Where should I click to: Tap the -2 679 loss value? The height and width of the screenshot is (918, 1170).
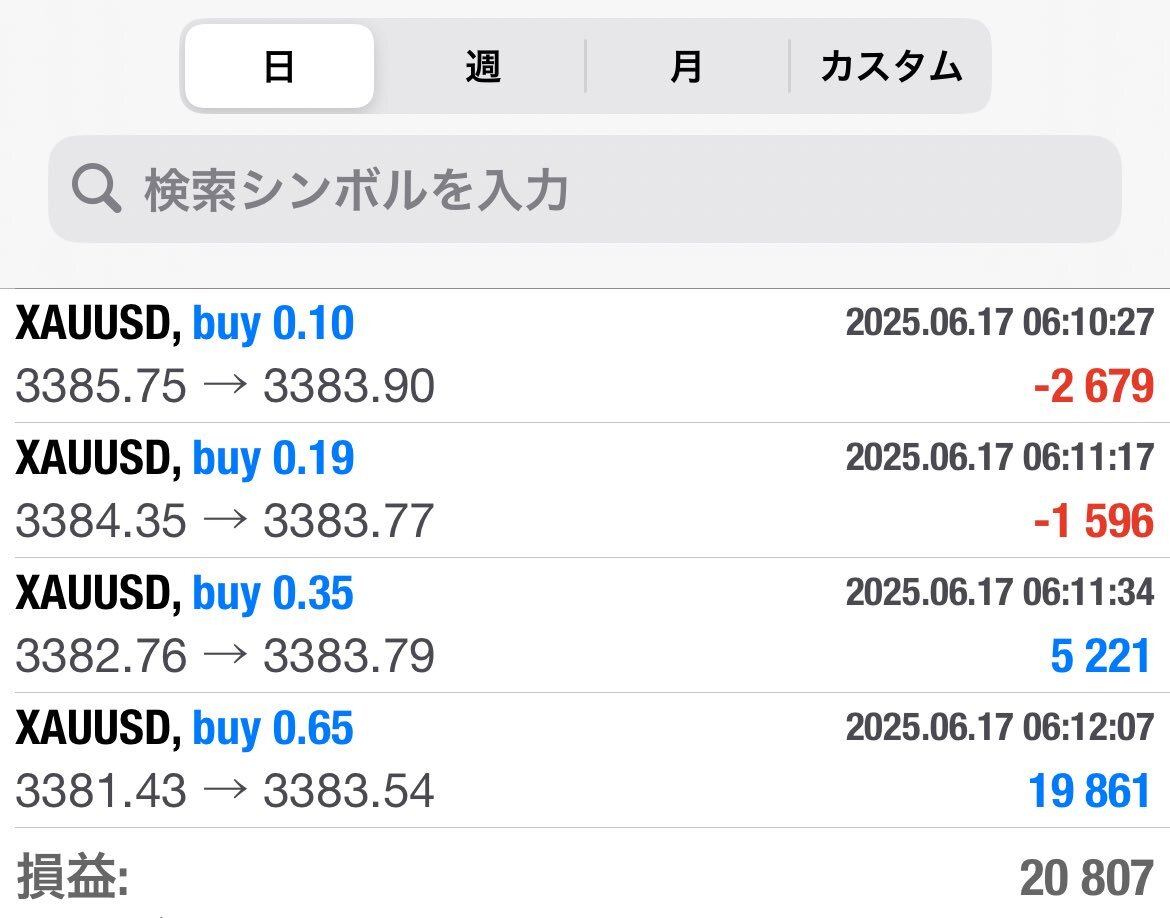[x=1093, y=387]
